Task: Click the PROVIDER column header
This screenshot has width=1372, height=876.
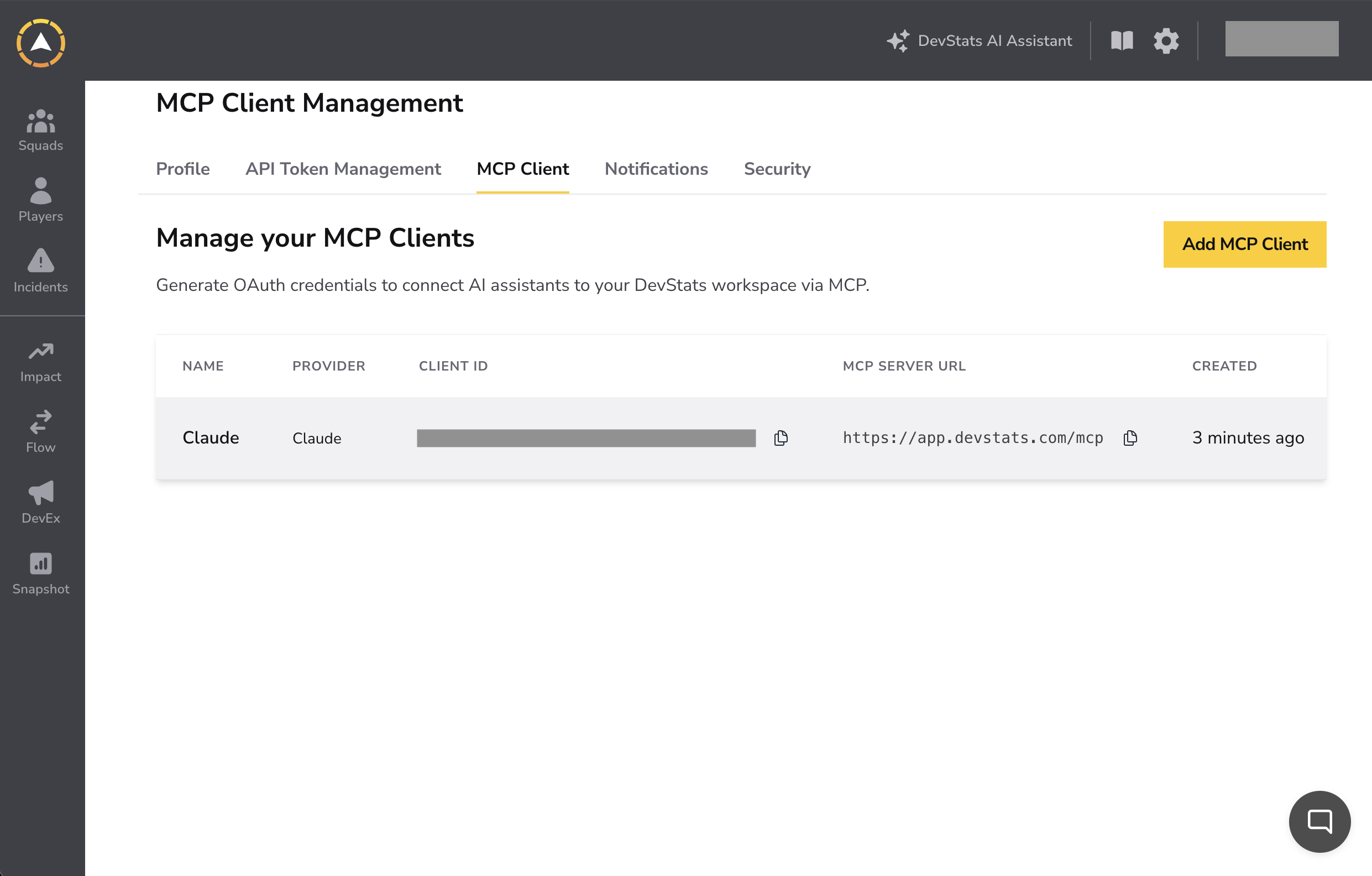Action: [x=329, y=366]
